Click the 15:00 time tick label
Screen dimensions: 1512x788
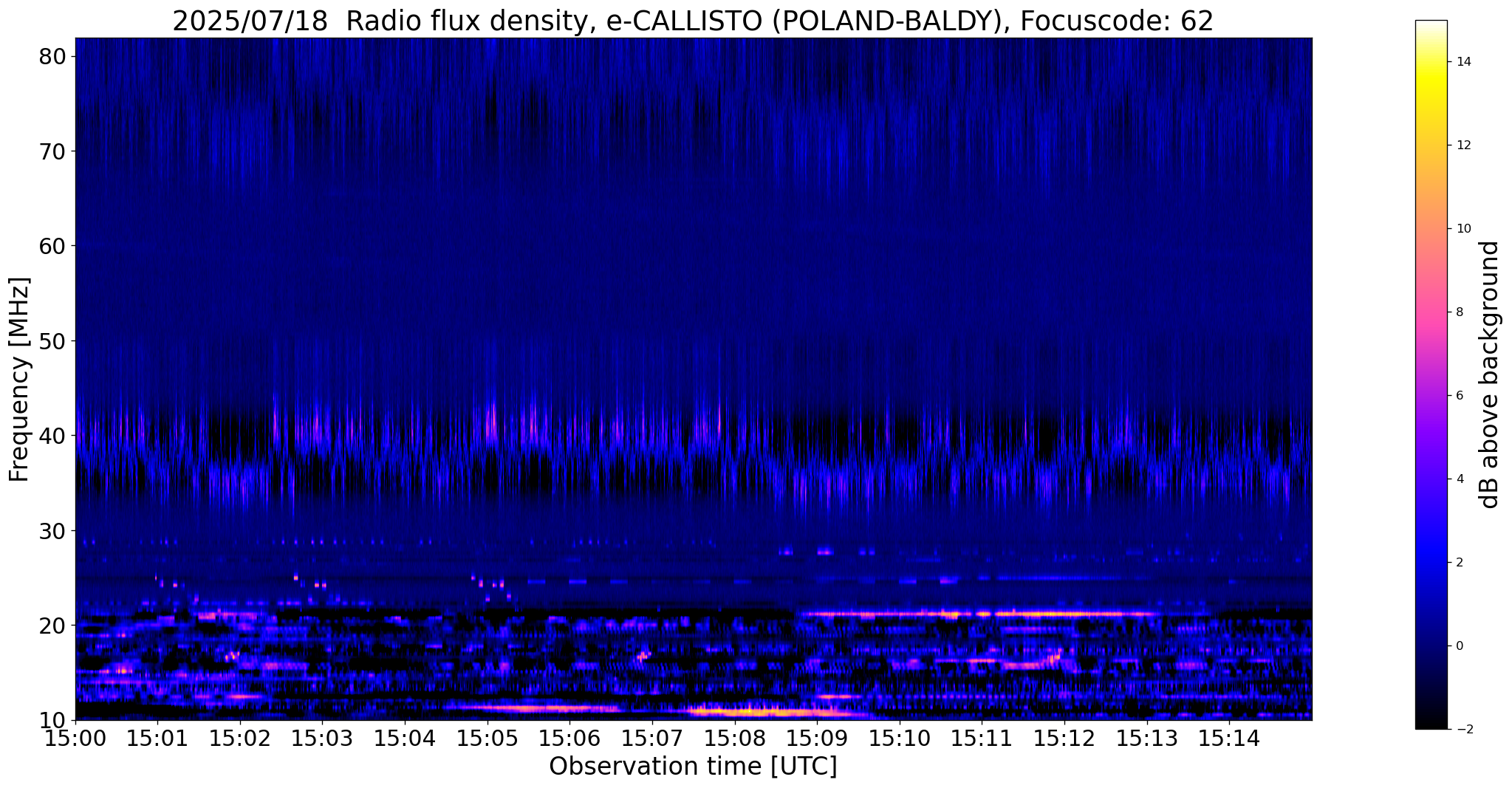coord(75,738)
